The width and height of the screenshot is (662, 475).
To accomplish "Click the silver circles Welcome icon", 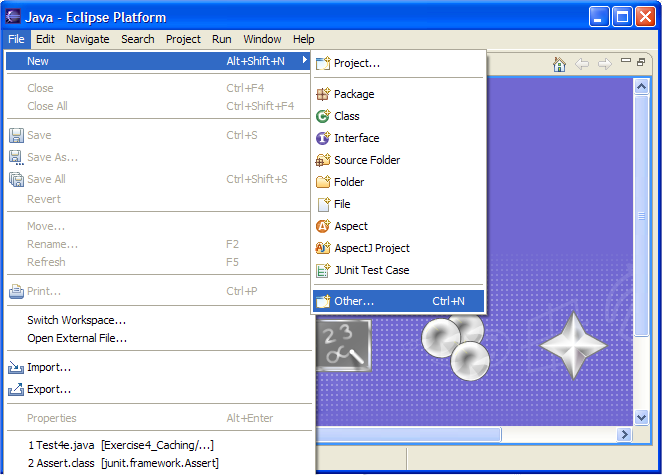I will 454,345.
